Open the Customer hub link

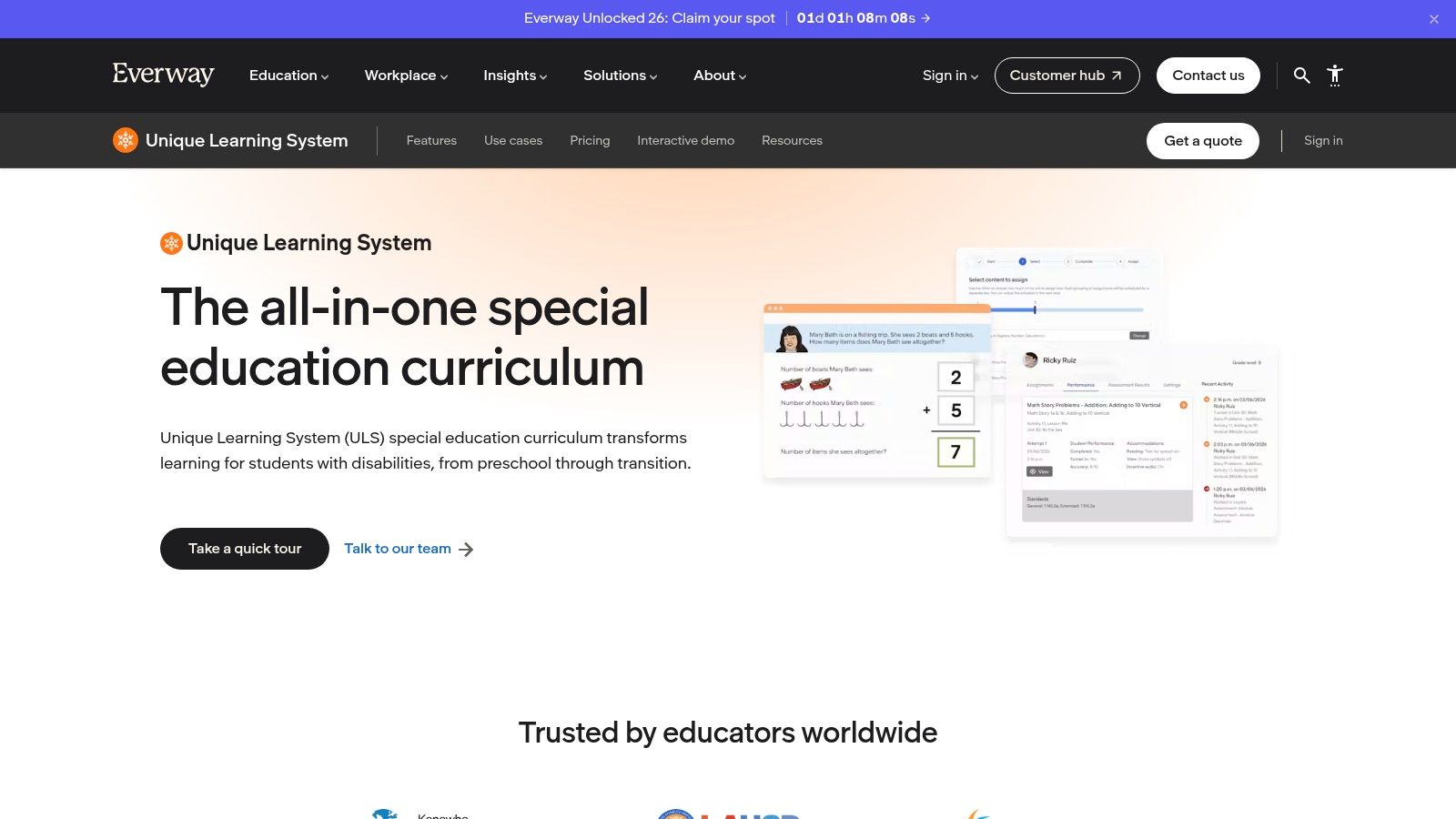point(1067,76)
